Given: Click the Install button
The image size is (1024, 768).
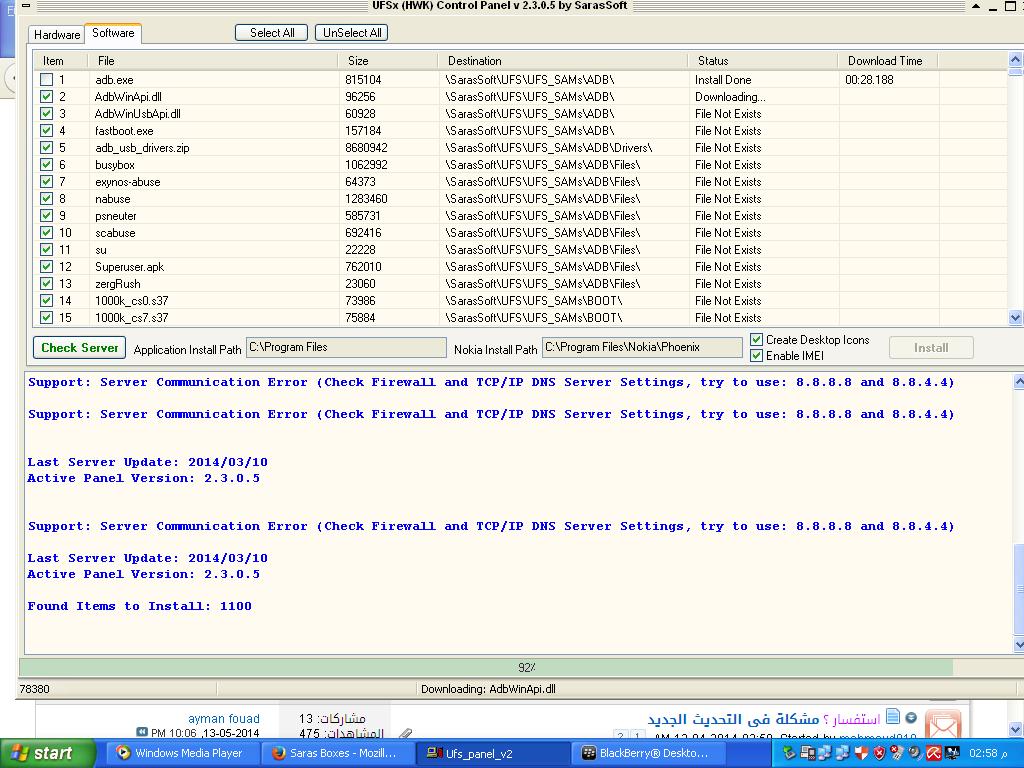Looking at the screenshot, I should (x=931, y=348).
